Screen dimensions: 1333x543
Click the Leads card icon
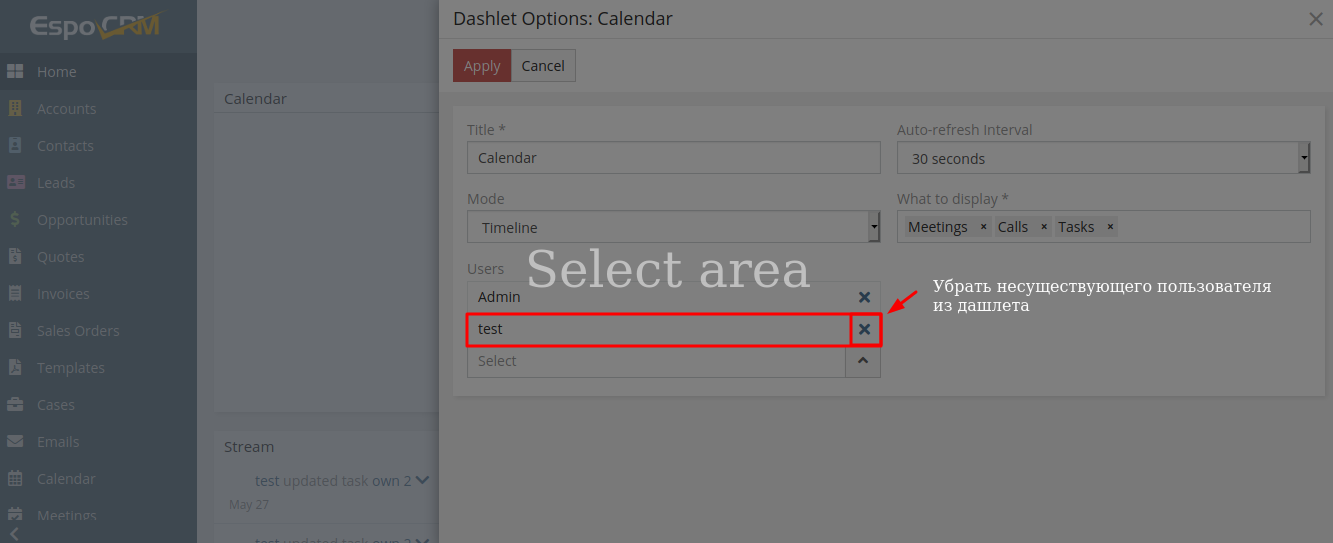15,183
